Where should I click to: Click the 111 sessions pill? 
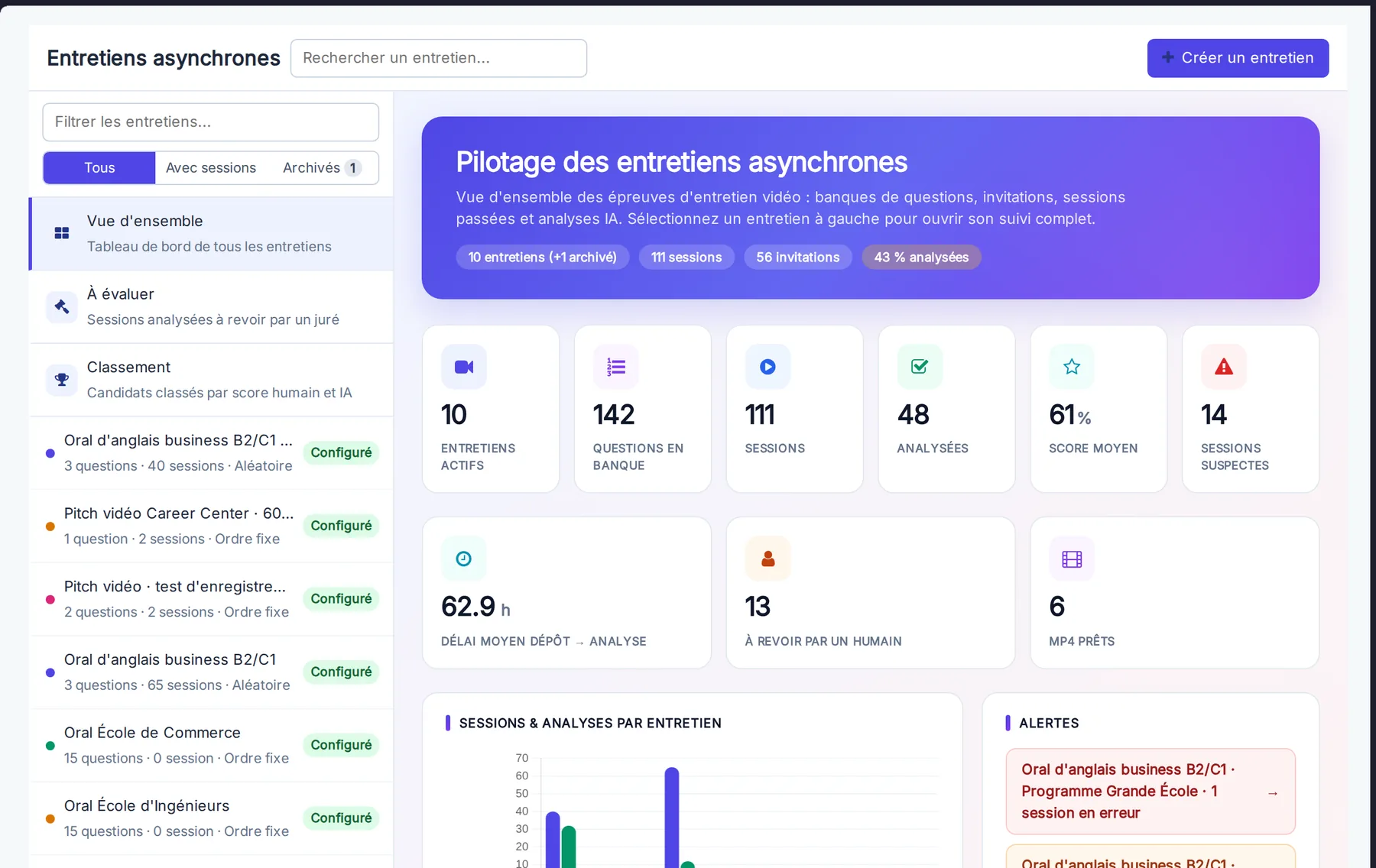coord(686,257)
